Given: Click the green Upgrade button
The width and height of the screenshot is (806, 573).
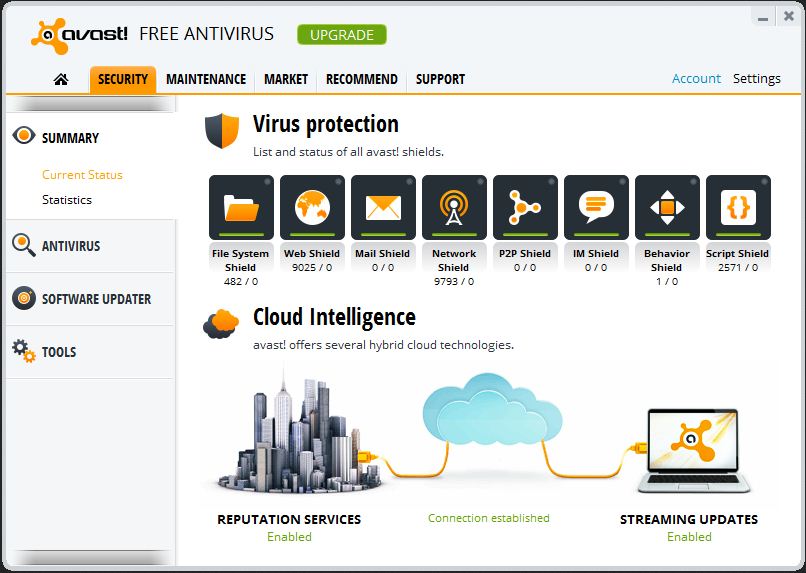Looking at the screenshot, I should coord(342,35).
